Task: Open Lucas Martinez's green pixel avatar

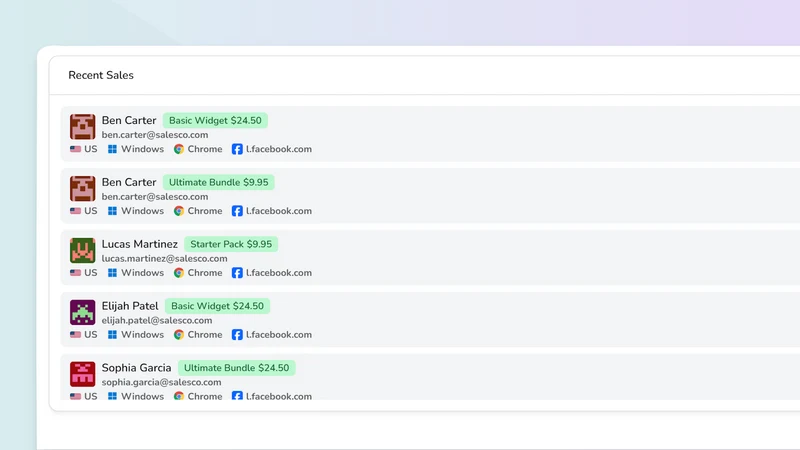Action: [83, 251]
